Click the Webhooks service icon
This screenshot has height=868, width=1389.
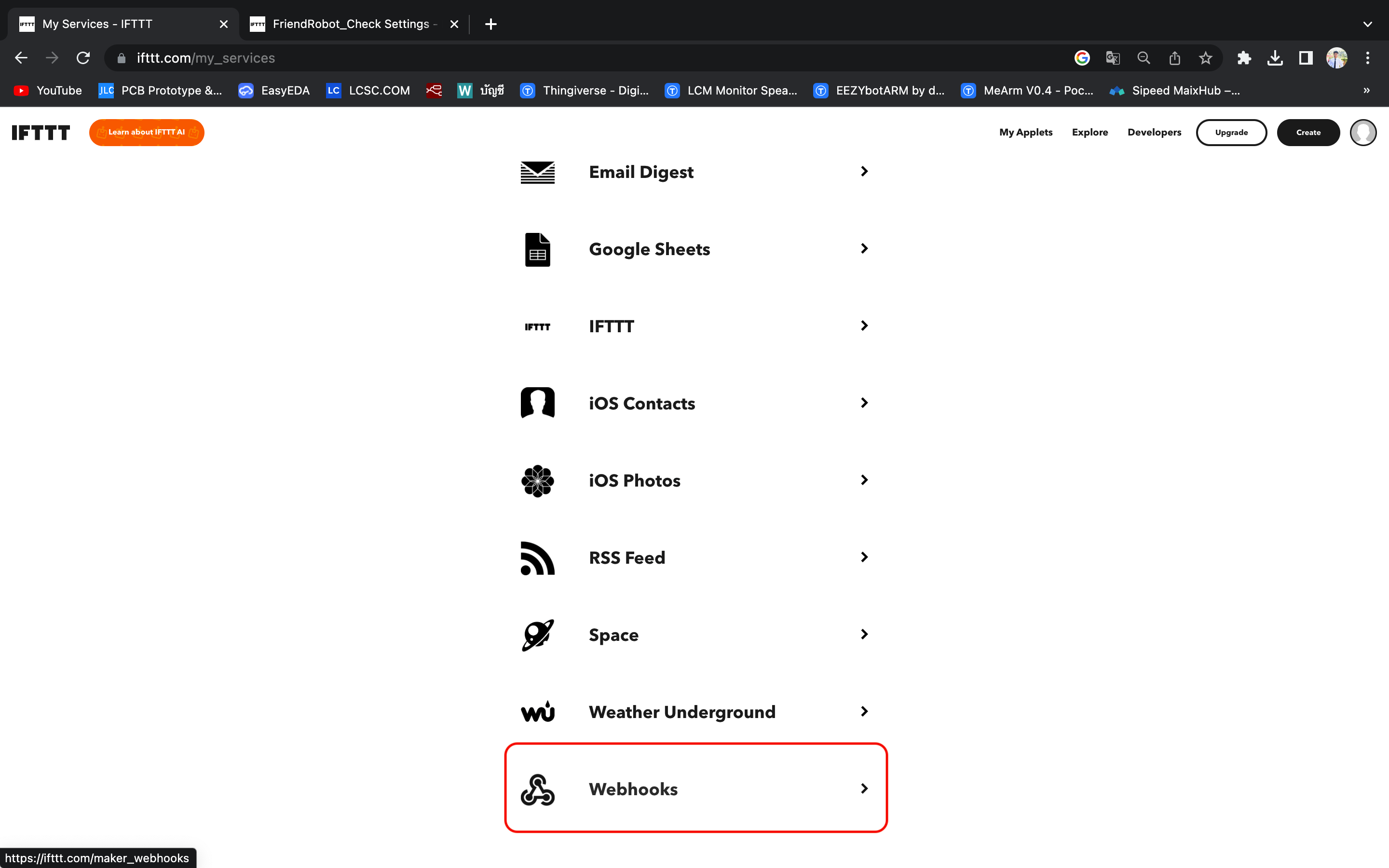[x=537, y=789]
